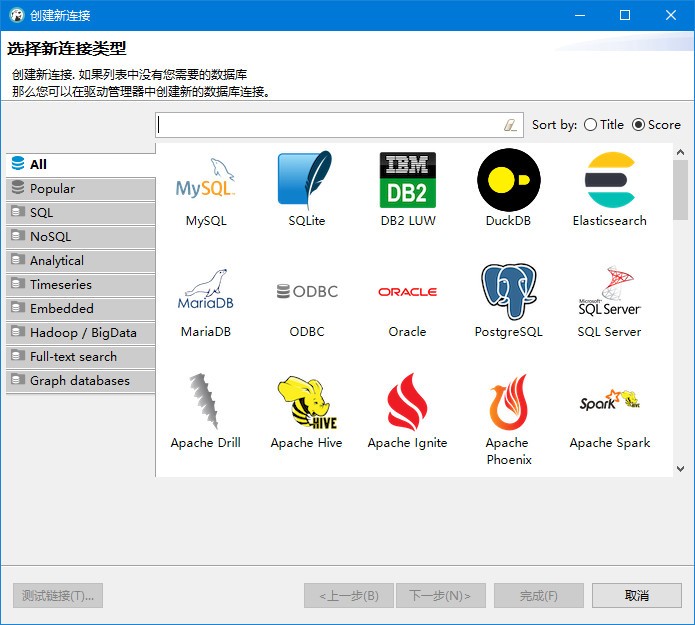Click the 上一步(B) back button

pyautogui.click(x=349, y=595)
